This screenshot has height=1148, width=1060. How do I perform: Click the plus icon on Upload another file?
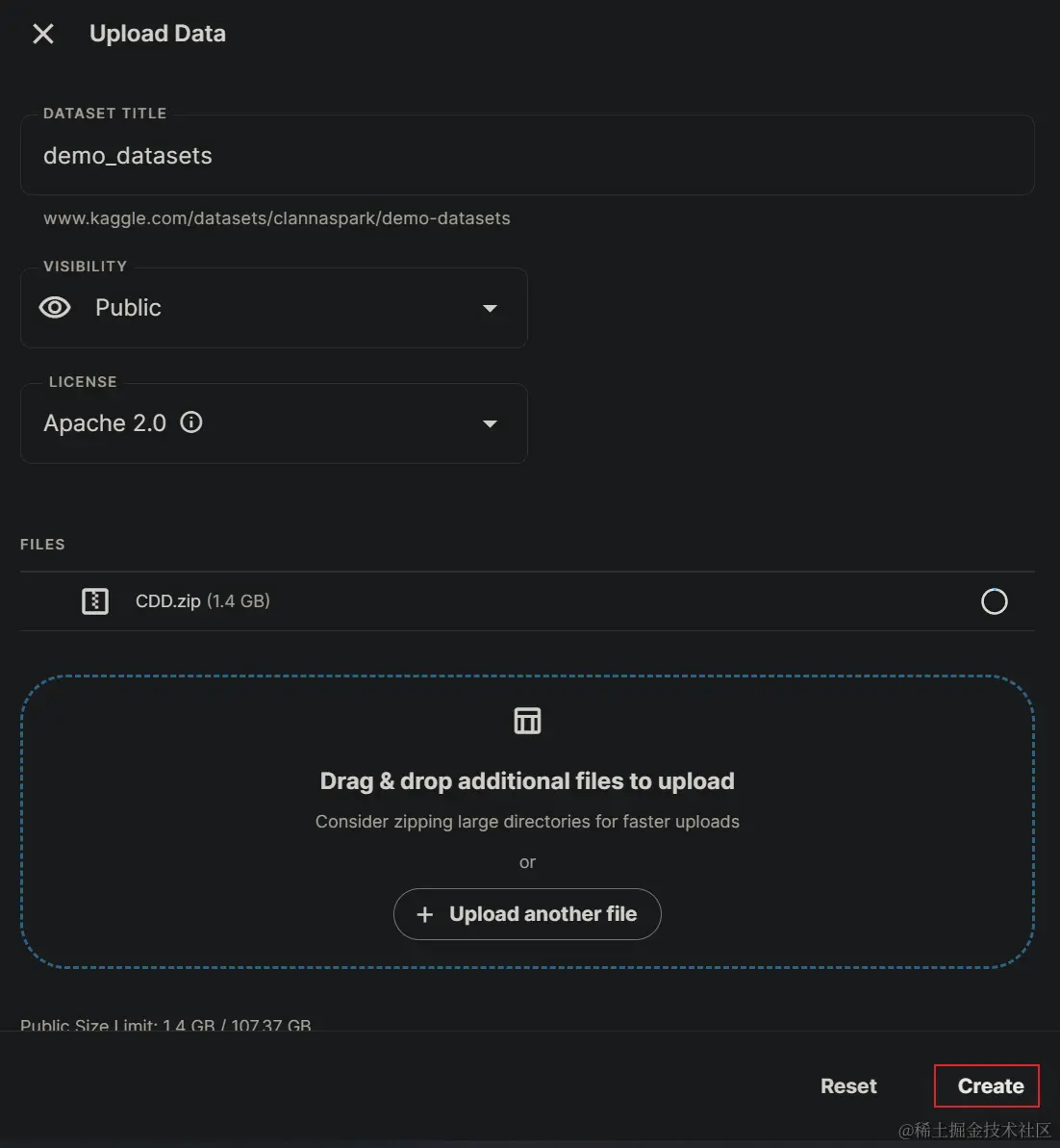click(x=424, y=914)
